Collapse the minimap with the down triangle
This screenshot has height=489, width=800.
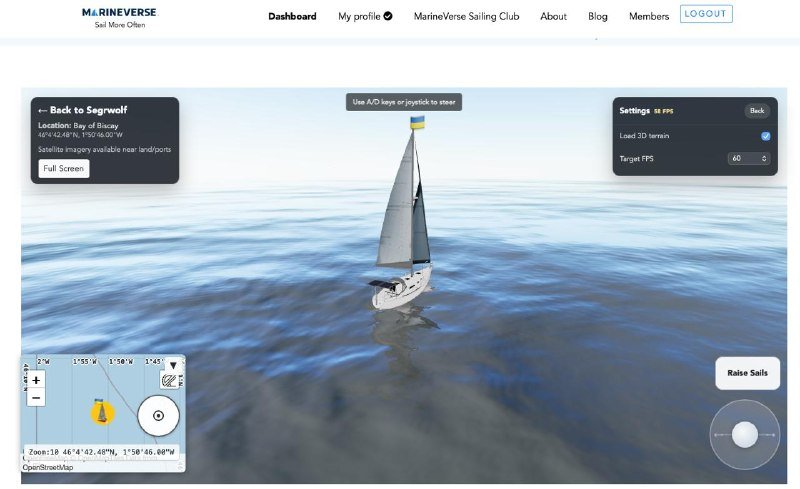(x=173, y=365)
